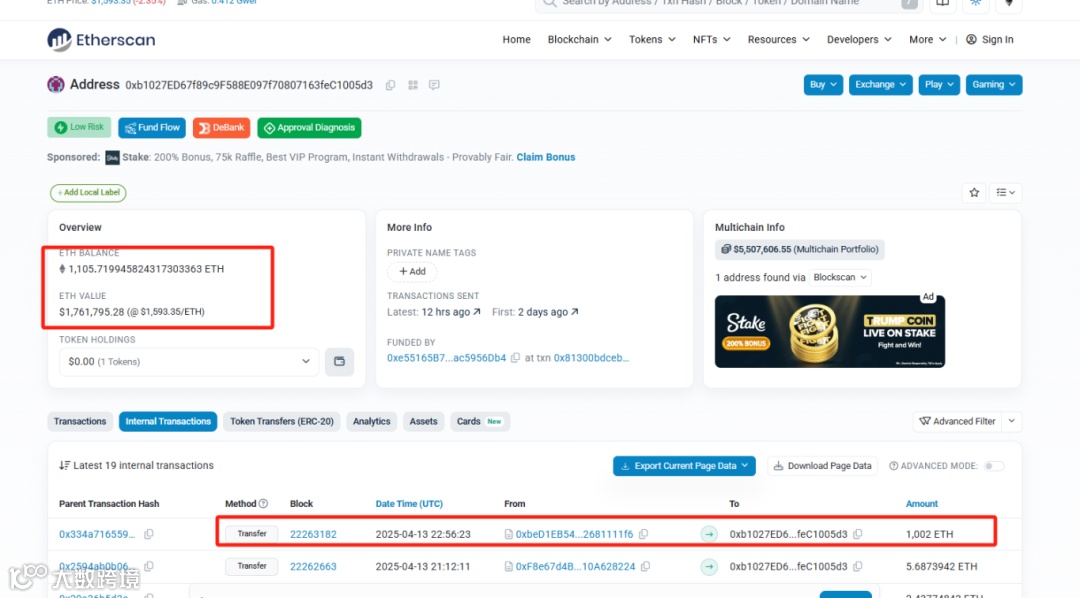This screenshot has height=598, width=1080.
Task: Copy the funded-by address 0xe55165B7
Action: [515, 358]
